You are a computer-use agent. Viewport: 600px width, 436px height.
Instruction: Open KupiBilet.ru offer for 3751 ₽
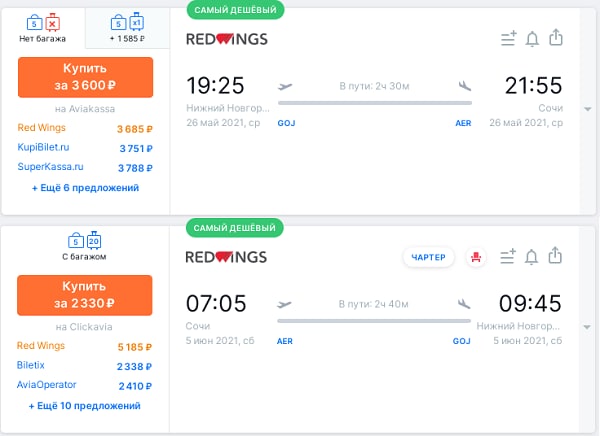(85, 148)
